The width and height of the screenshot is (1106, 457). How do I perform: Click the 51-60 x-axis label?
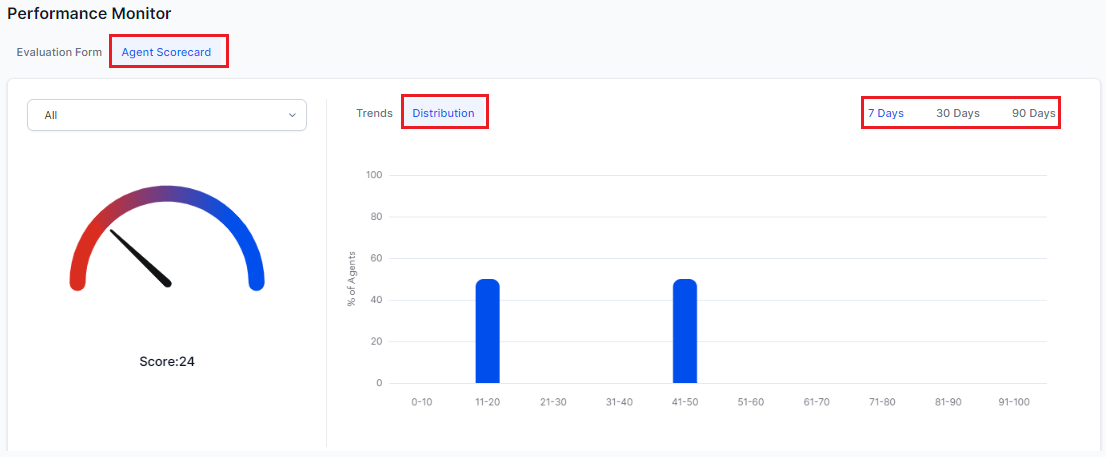(x=750, y=402)
